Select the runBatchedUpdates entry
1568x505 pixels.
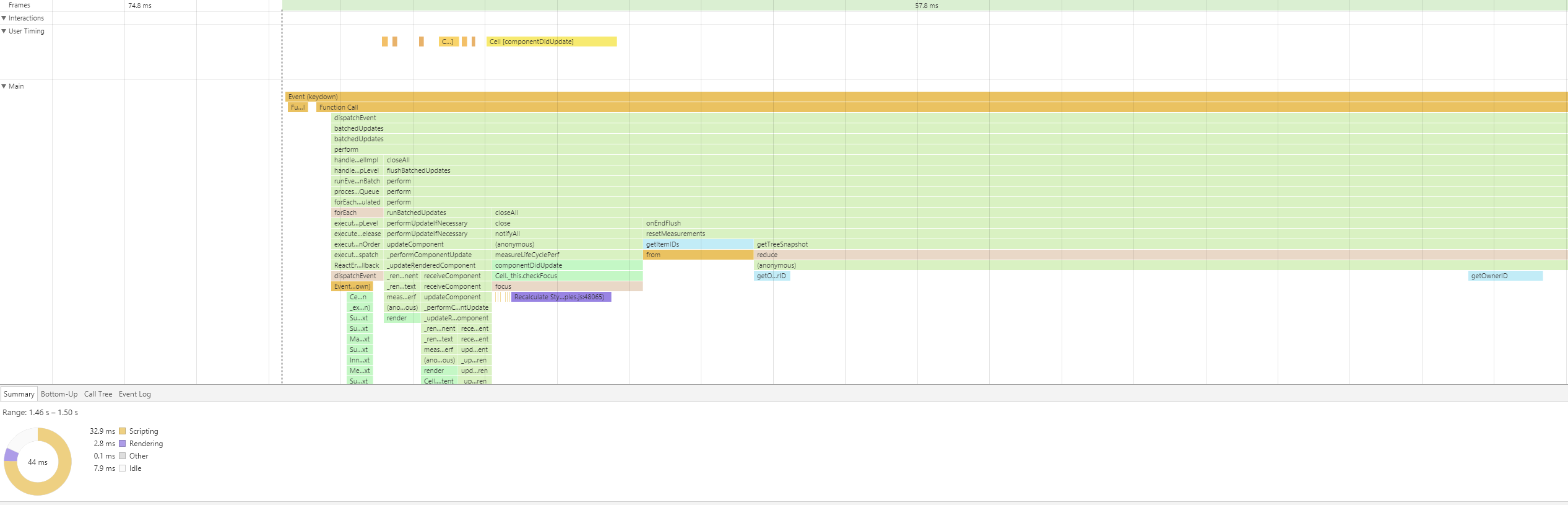[438, 213]
